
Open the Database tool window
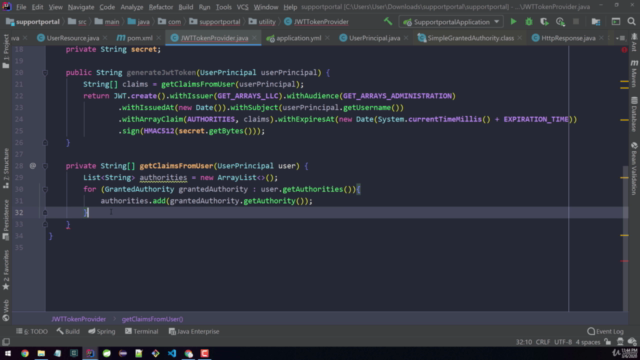click(x=634, y=114)
